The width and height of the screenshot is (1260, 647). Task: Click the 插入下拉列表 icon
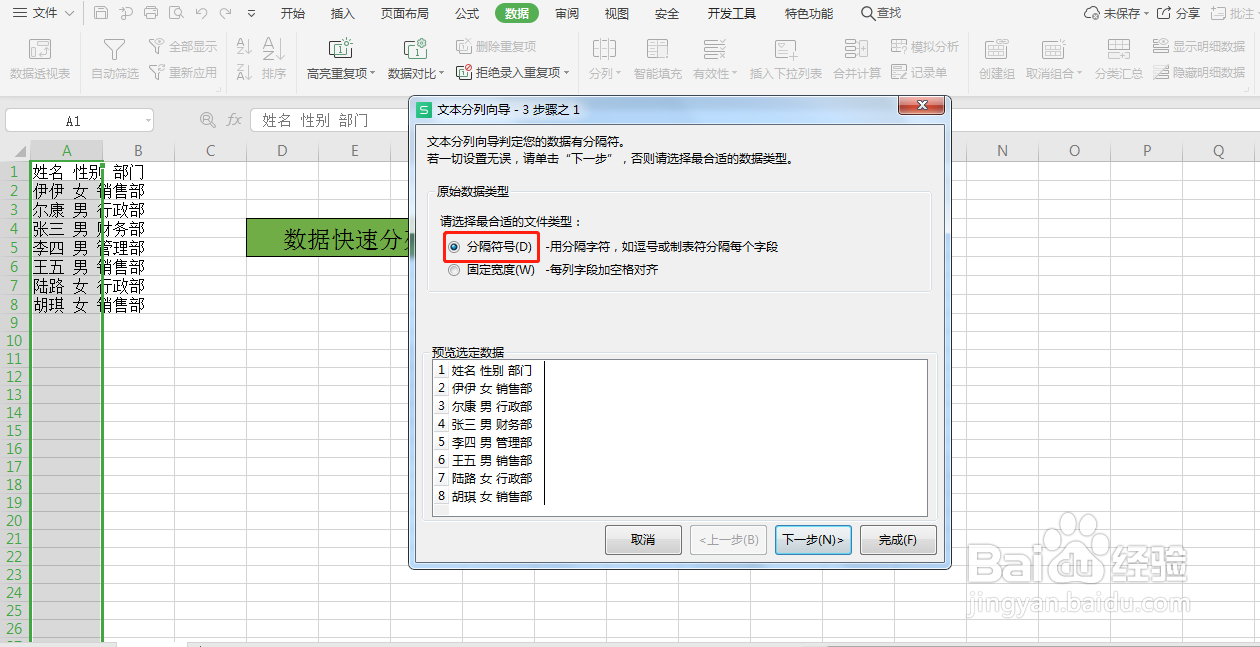pos(786,50)
